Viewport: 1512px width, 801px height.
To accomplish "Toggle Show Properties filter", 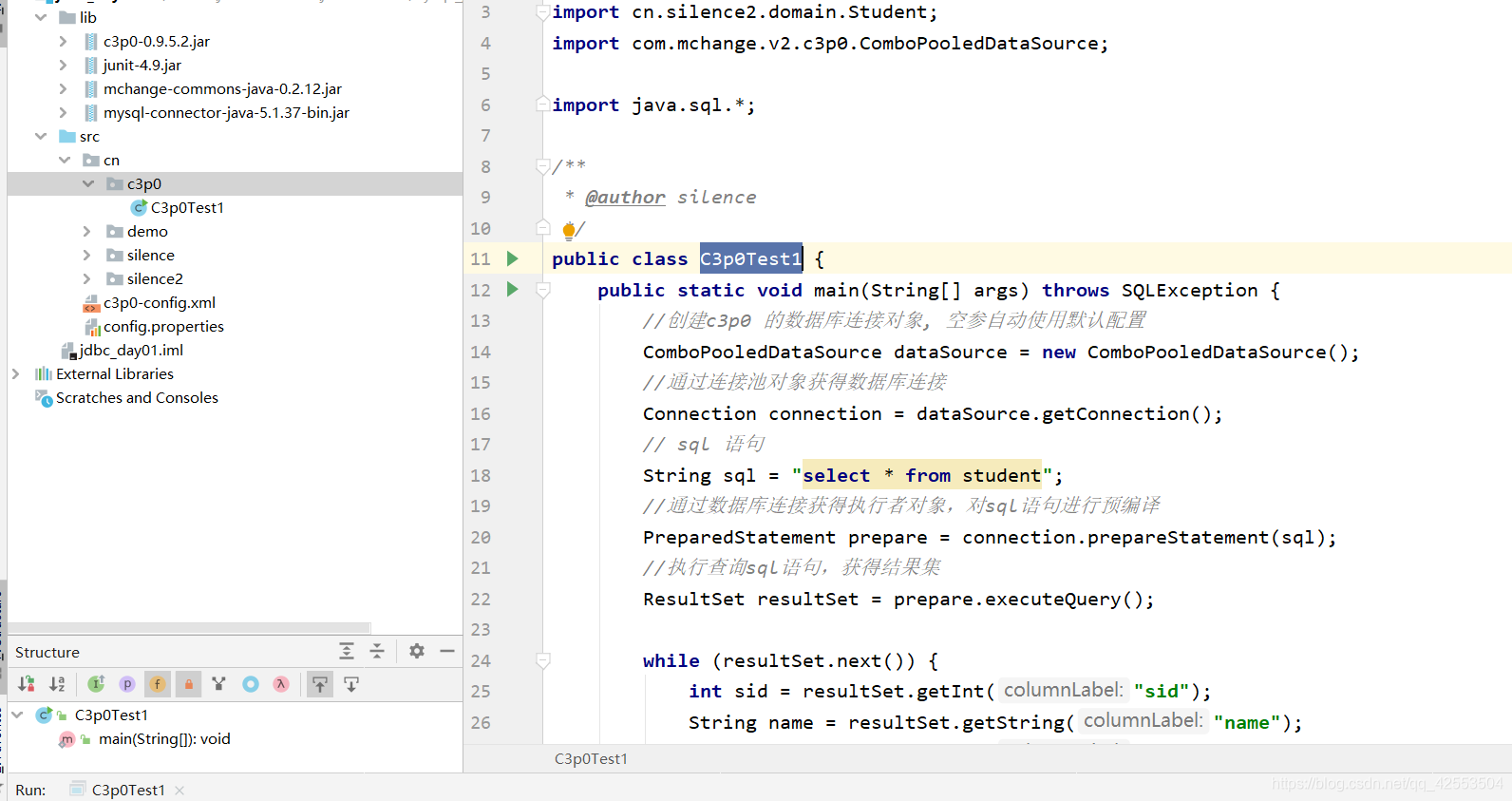I will click(x=127, y=684).
